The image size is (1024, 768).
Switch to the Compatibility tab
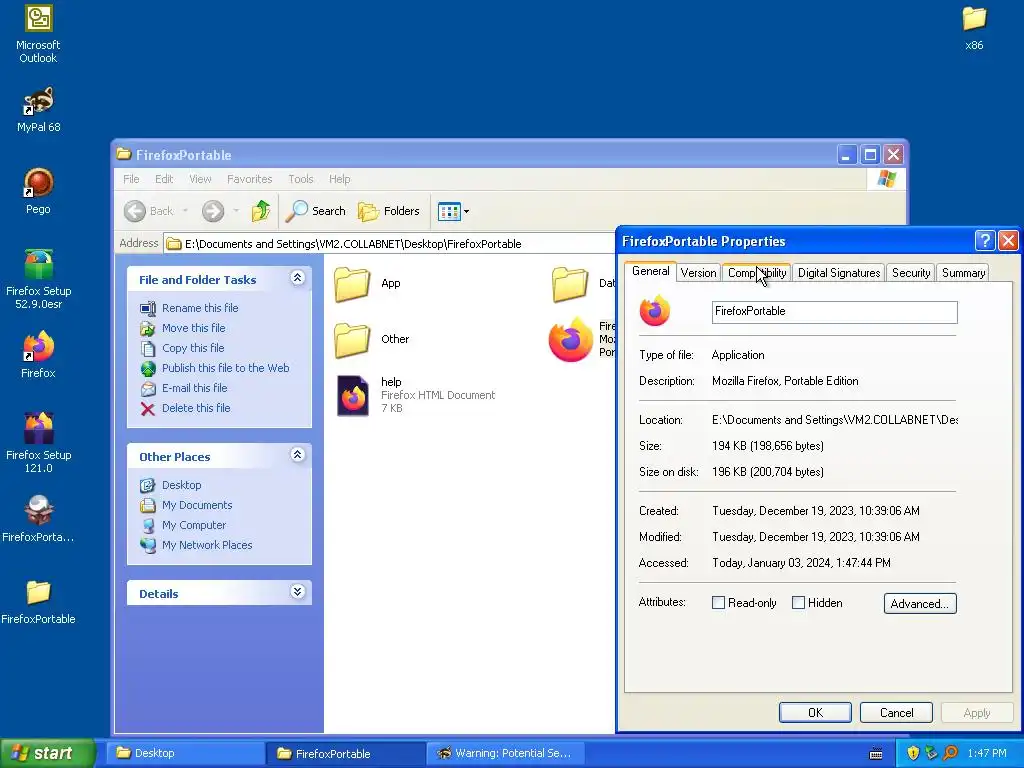click(x=757, y=273)
